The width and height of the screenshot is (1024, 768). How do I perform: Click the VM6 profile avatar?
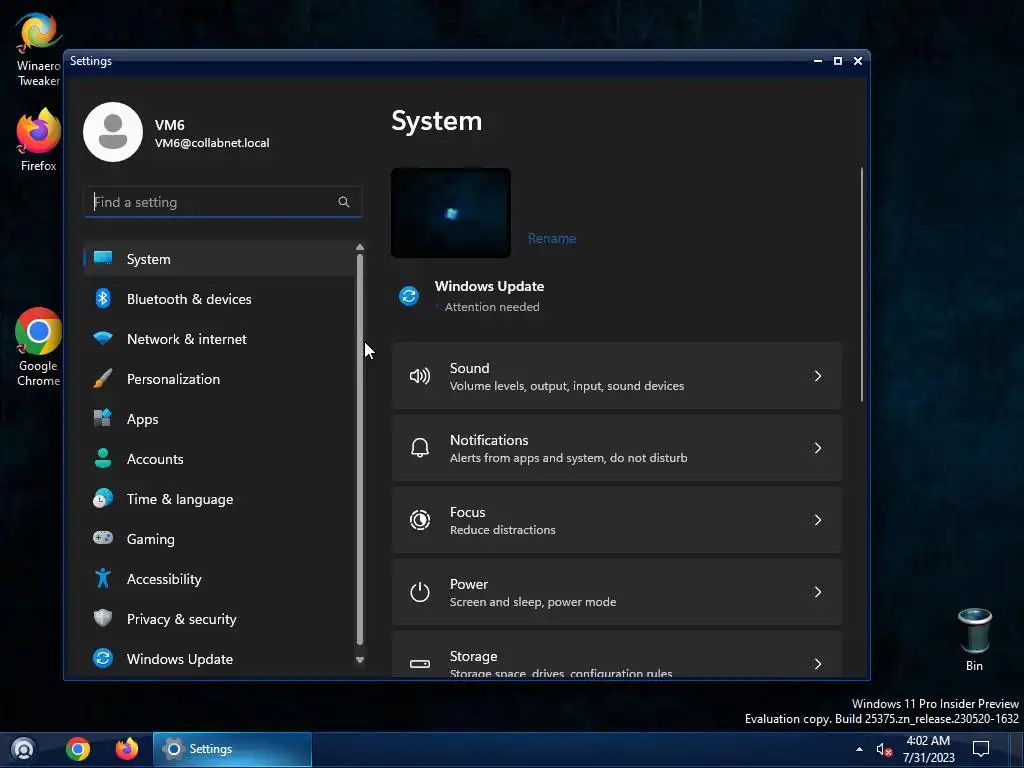[x=113, y=132]
